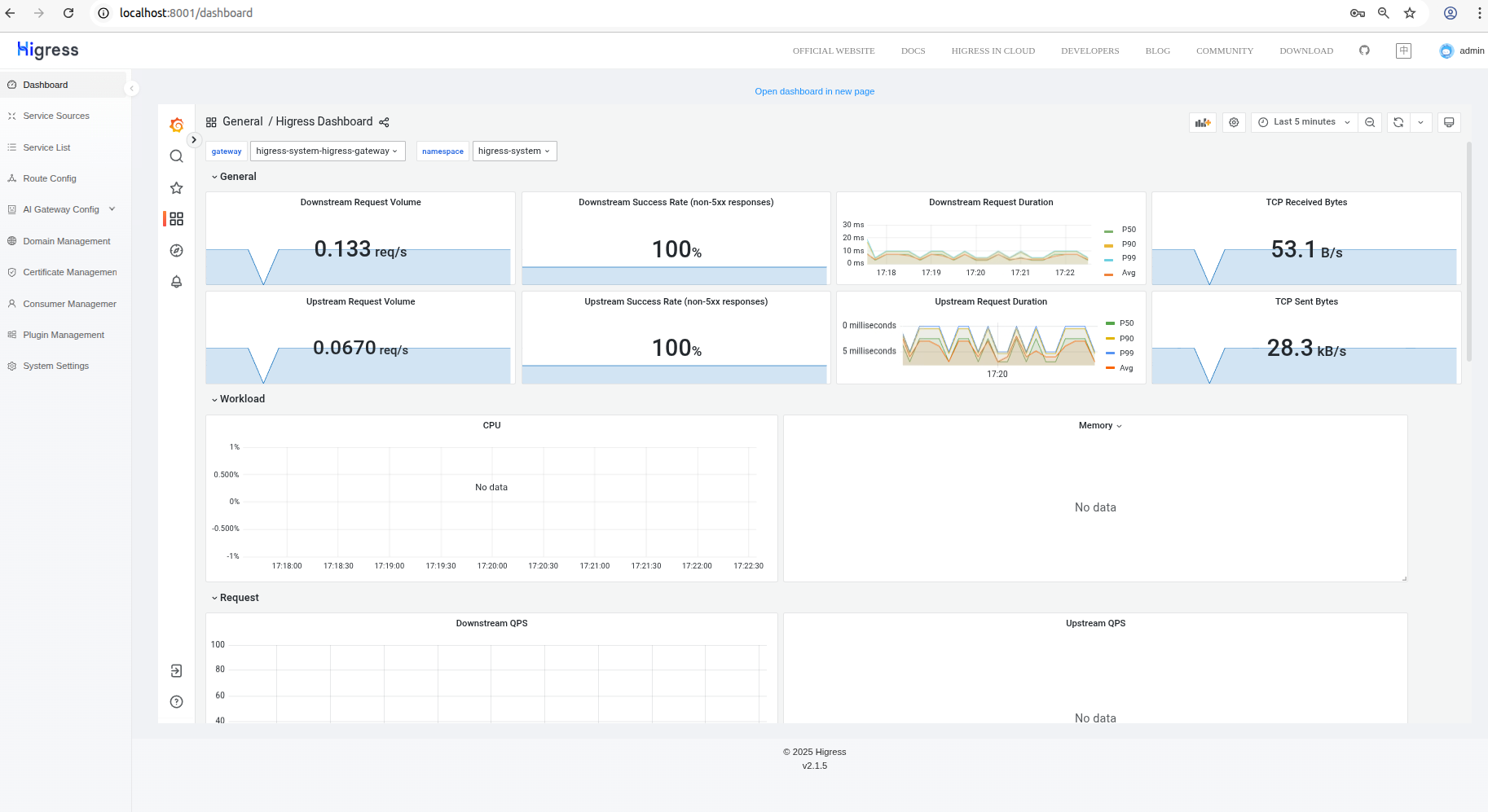Open the refresh interval dropdown
Image resolution: width=1488 pixels, height=812 pixels.
1420,122
